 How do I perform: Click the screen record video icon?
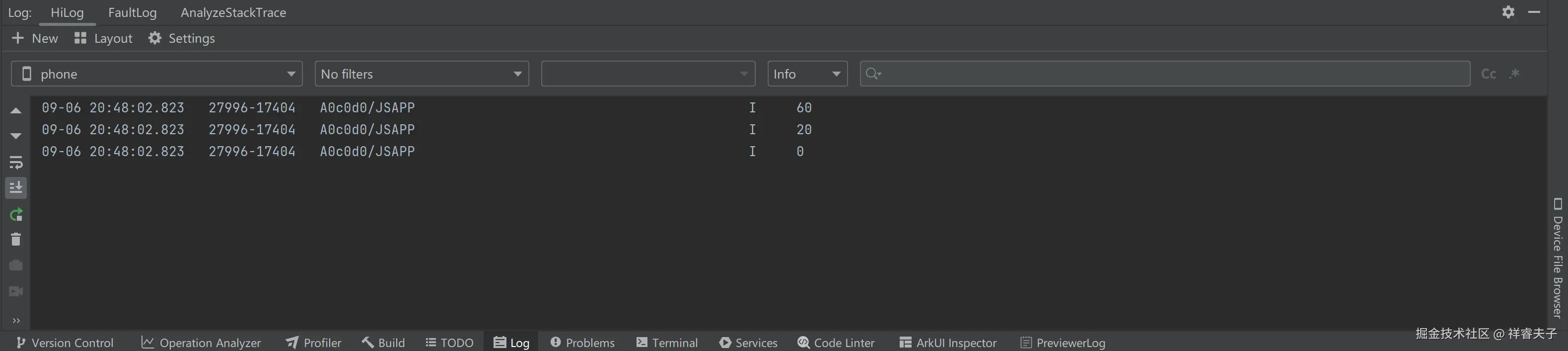16,291
